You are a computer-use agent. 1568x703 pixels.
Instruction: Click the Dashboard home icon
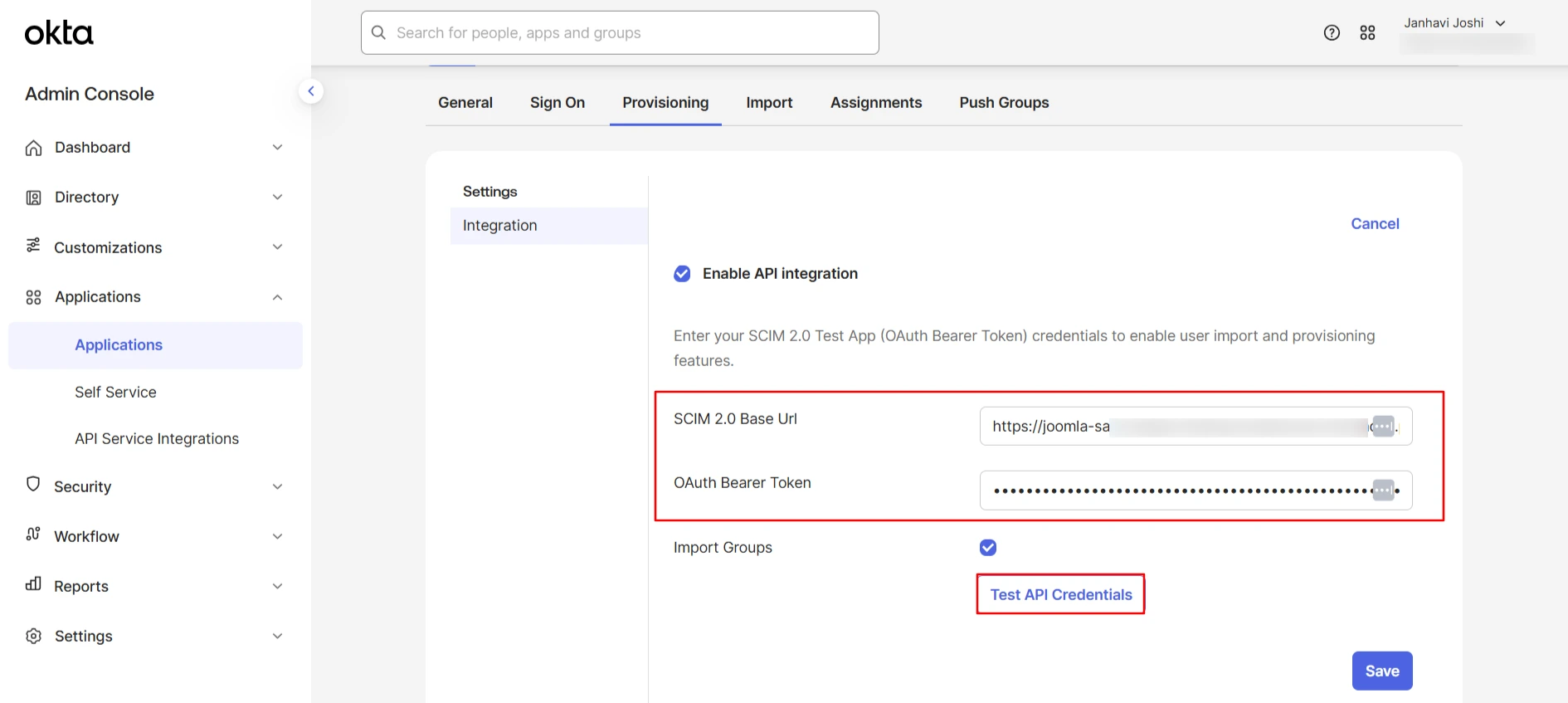click(x=33, y=148)
